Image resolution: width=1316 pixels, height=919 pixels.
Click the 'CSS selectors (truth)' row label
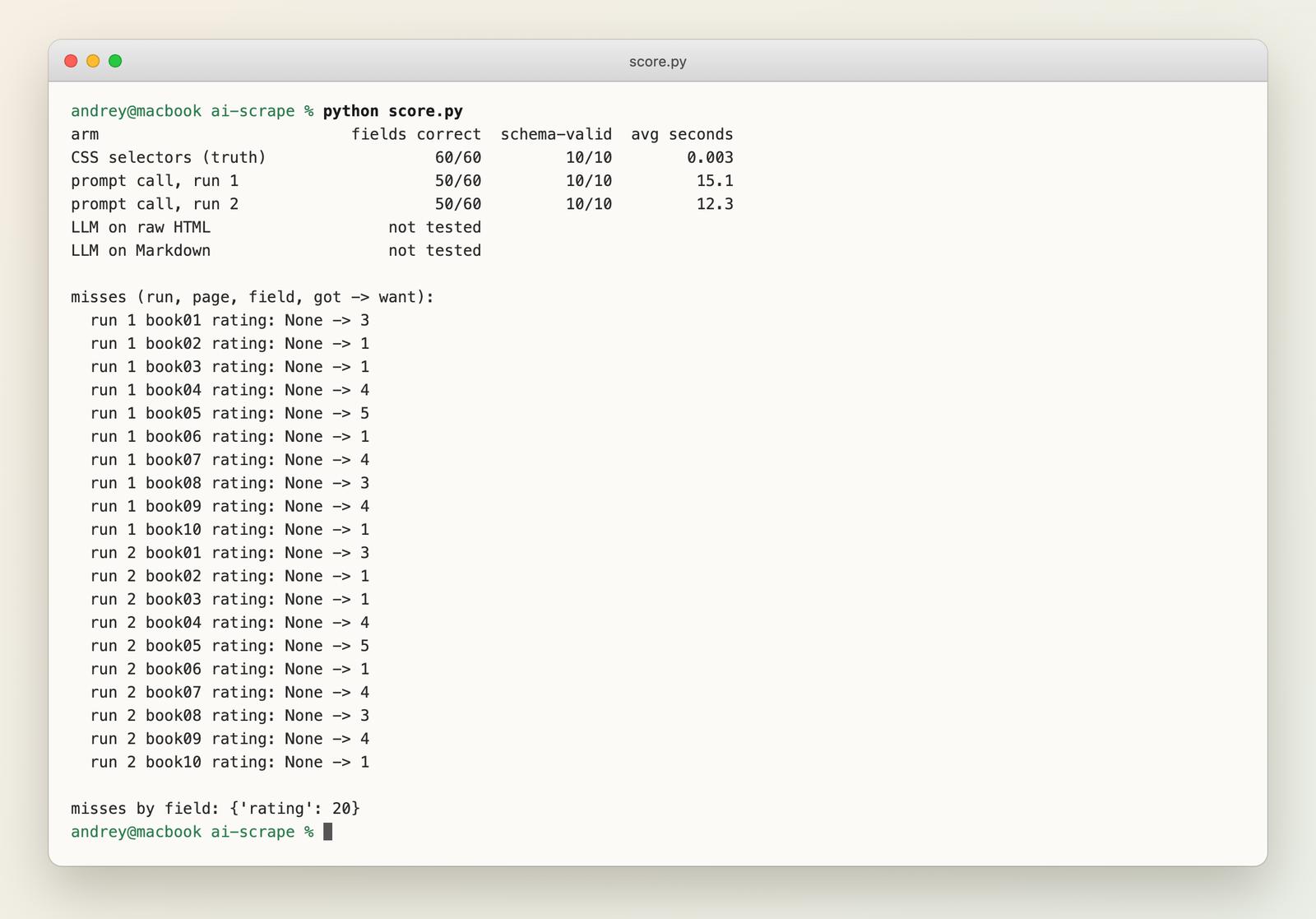click(169, 157)
